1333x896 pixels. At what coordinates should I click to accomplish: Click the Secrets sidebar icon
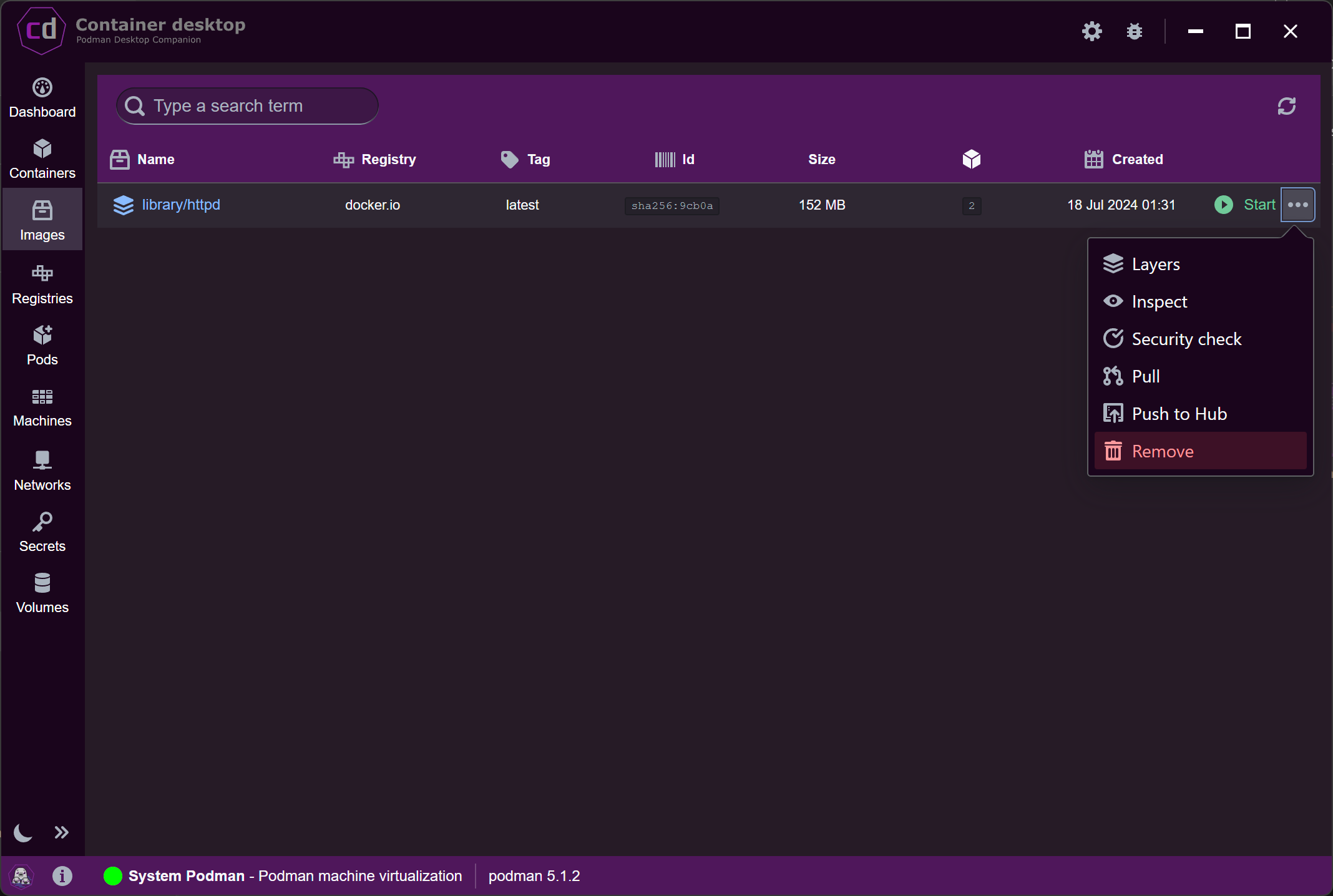click(42, 529)
